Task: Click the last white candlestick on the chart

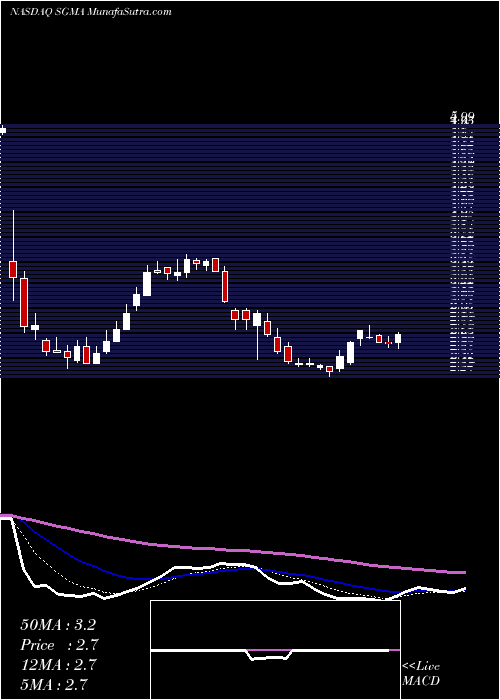Action: [398, 338]
